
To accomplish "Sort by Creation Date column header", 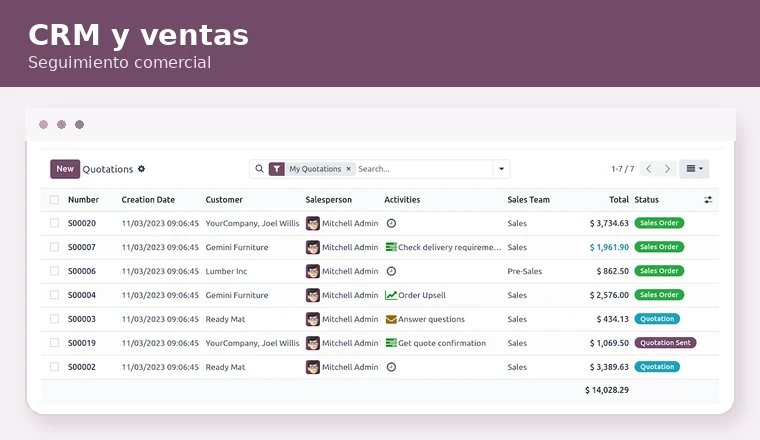I will click(148, 200).
